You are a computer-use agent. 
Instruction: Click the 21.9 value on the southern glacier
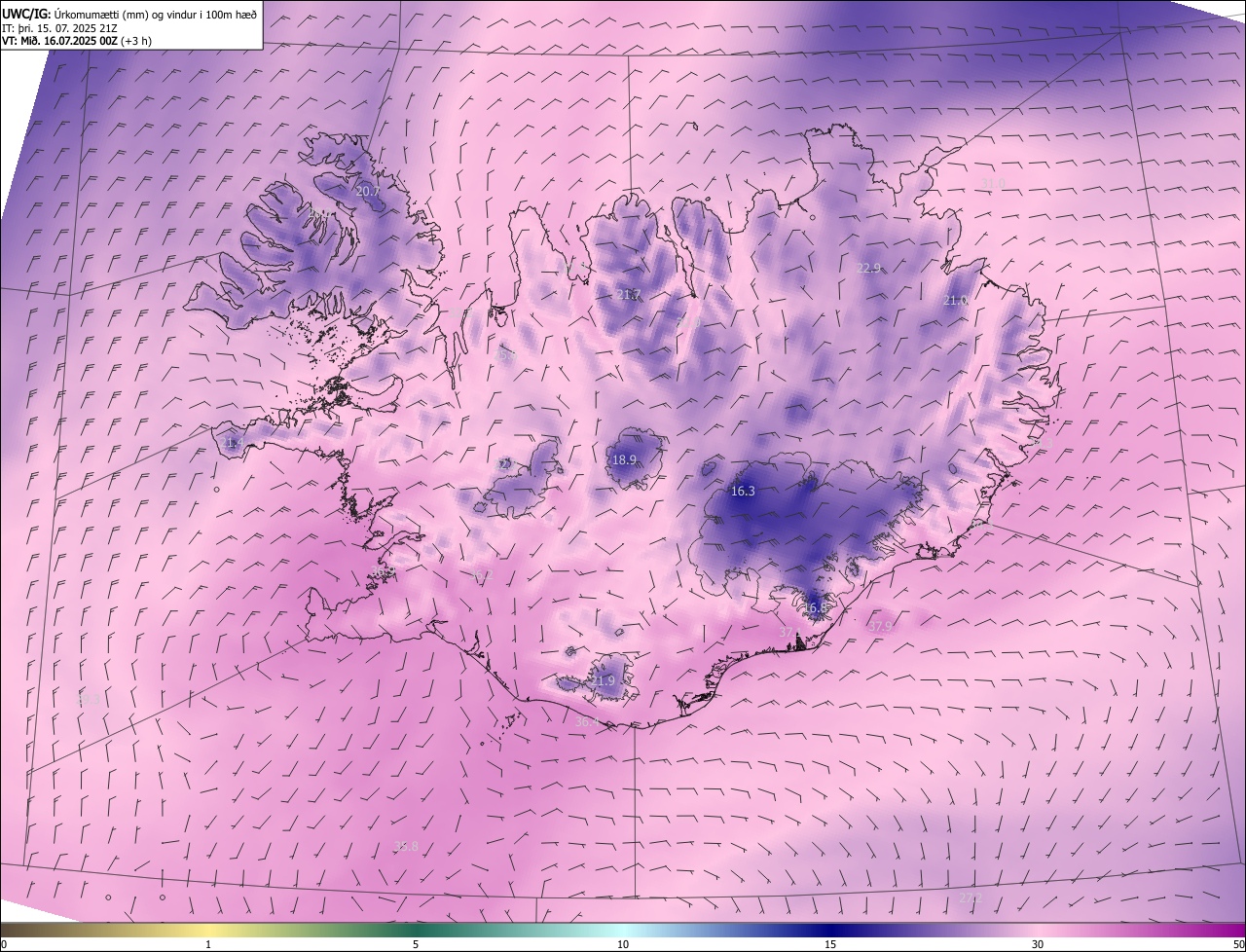point(605,680)
